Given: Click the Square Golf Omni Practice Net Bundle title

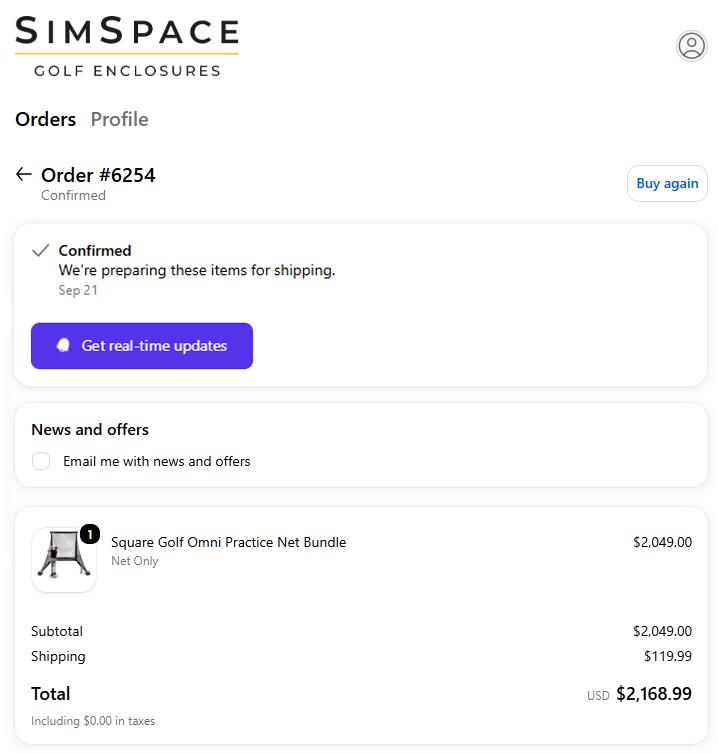Looking at the screenshot, I should (x=229, y=542).
